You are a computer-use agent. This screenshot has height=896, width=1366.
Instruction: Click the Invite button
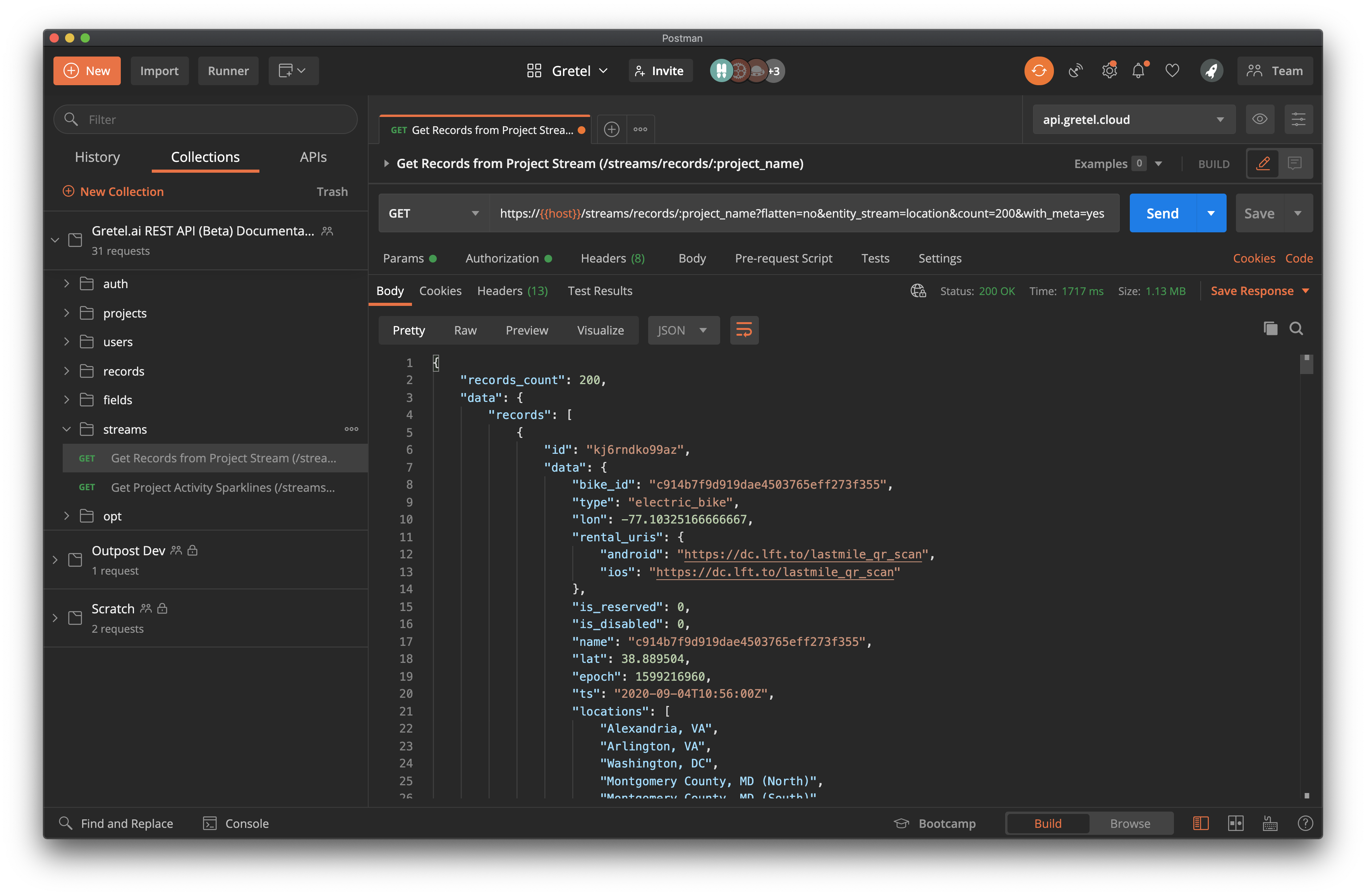click(x=660, y=70)
